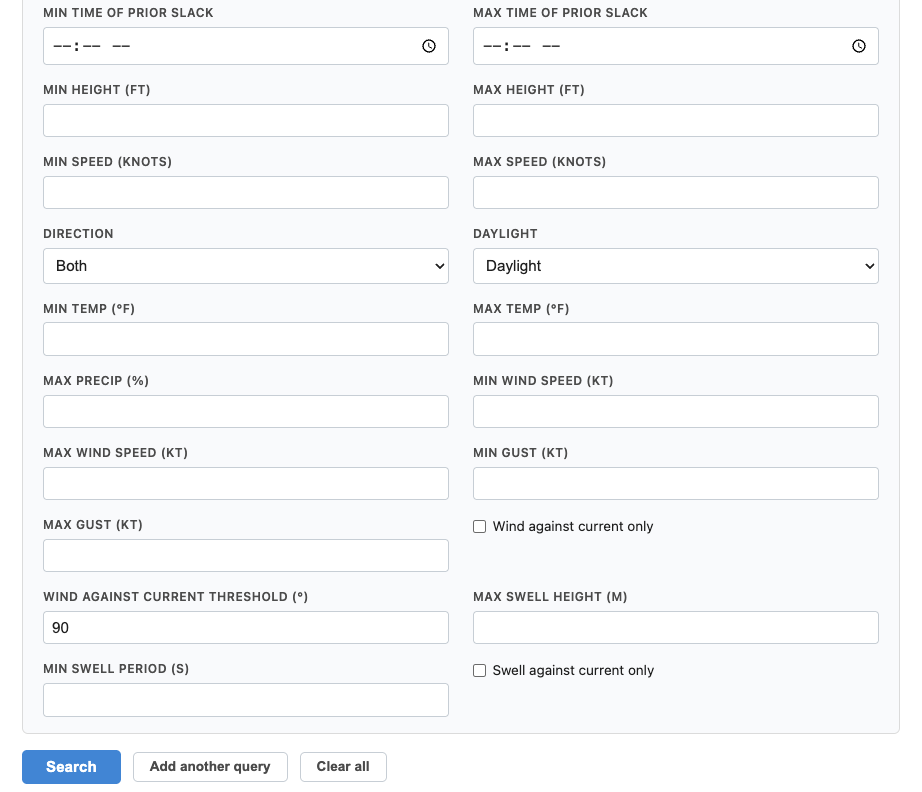Image resolution: width=922 pixels, height=792 pixels.
Task: Focus the Max Precip (%) field
Action: click(246, 411)
